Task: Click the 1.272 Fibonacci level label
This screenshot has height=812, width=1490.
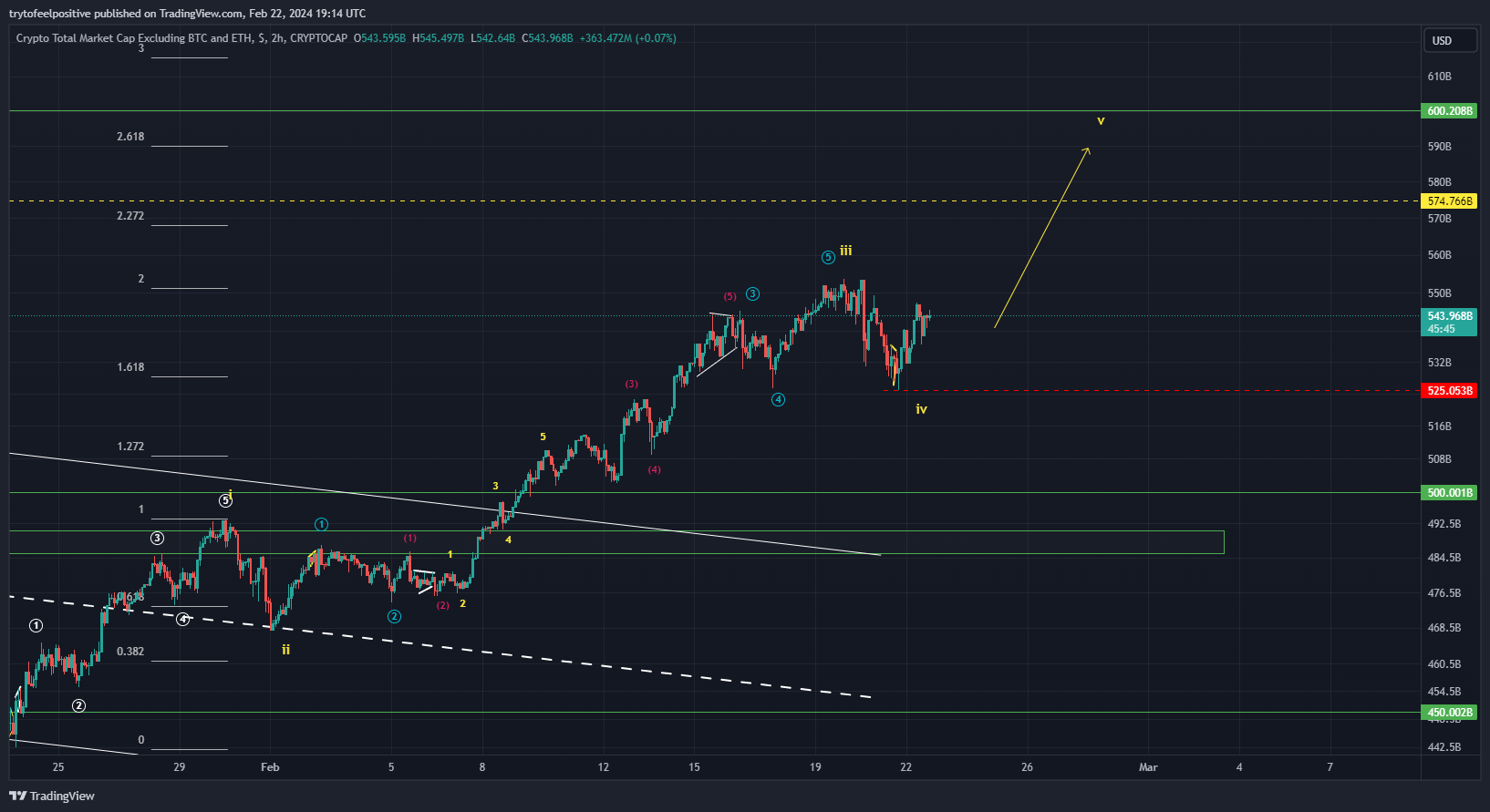Action: point(130,447)
